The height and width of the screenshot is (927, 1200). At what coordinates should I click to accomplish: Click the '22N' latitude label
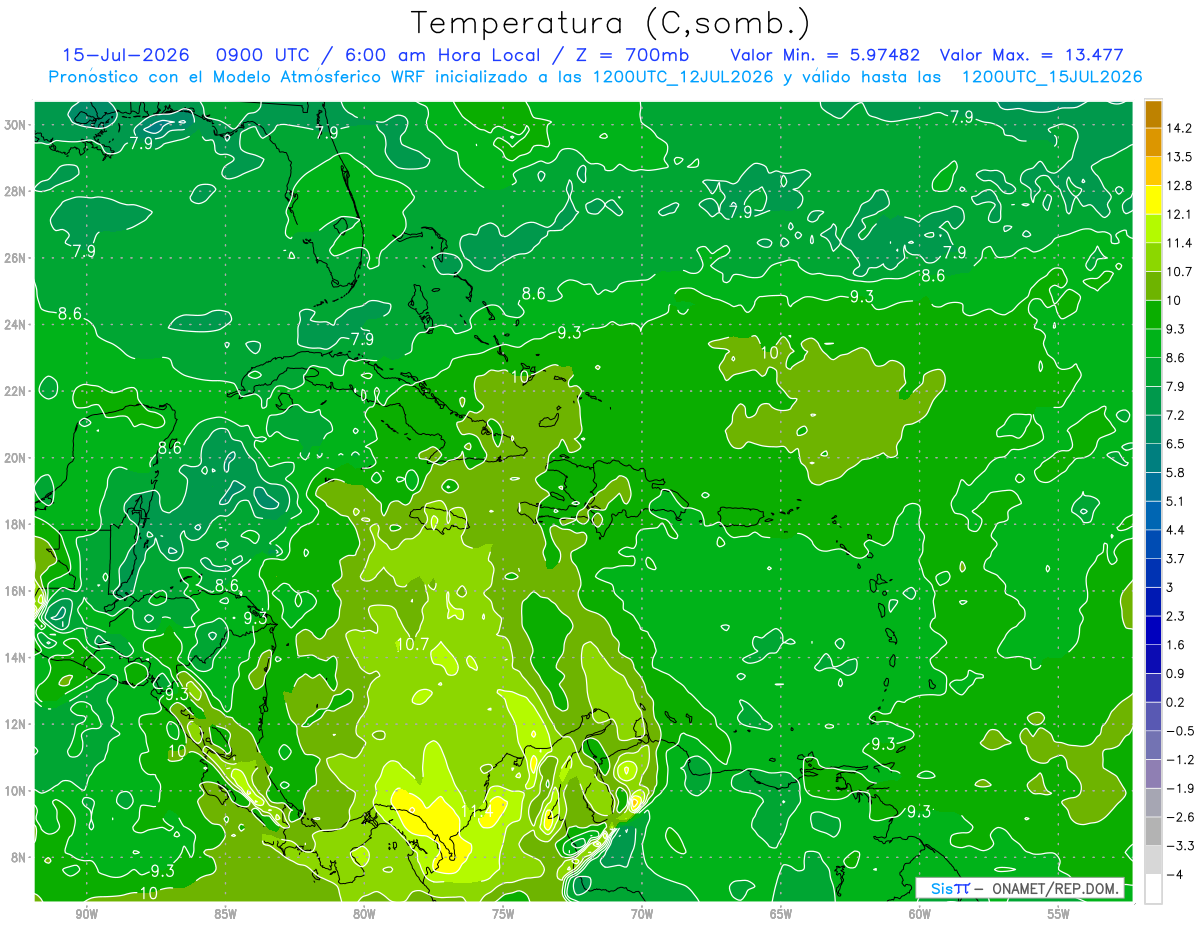point(15,391)
